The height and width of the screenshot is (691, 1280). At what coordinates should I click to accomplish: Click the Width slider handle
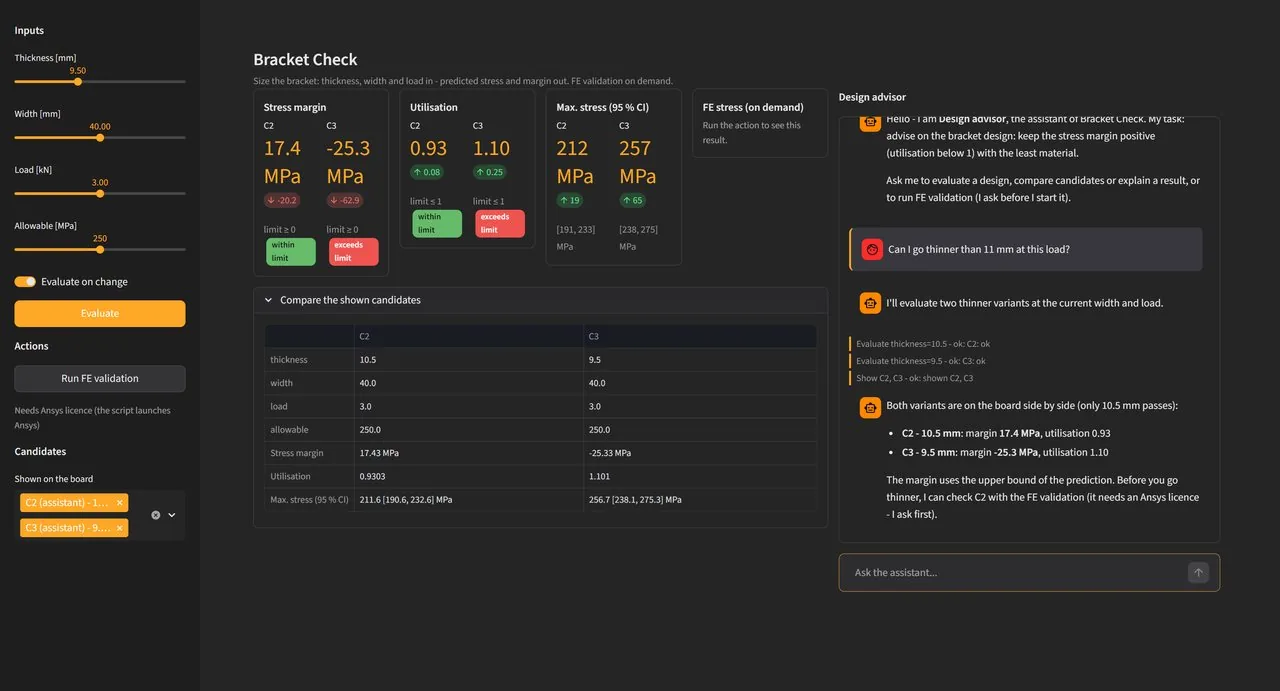[100, 138]
